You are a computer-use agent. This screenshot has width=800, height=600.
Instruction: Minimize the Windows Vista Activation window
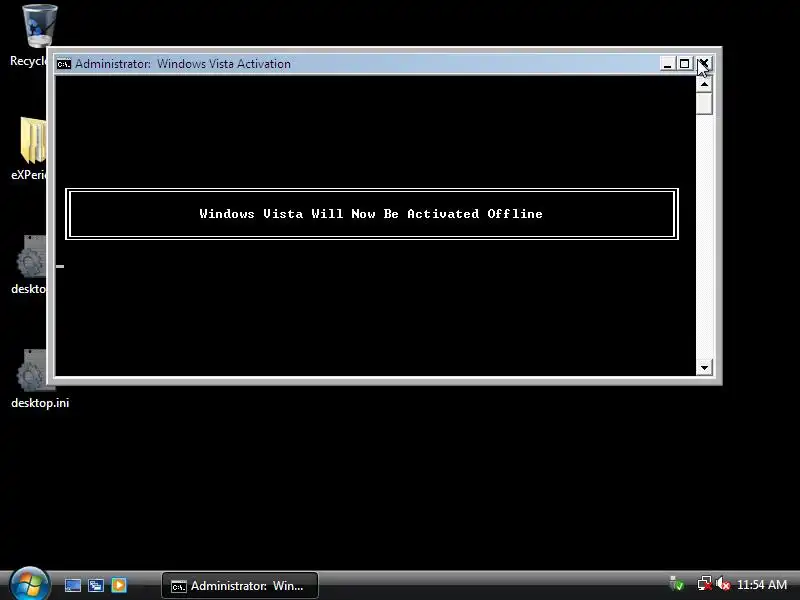pyautogui.click(x=667, y=64)
